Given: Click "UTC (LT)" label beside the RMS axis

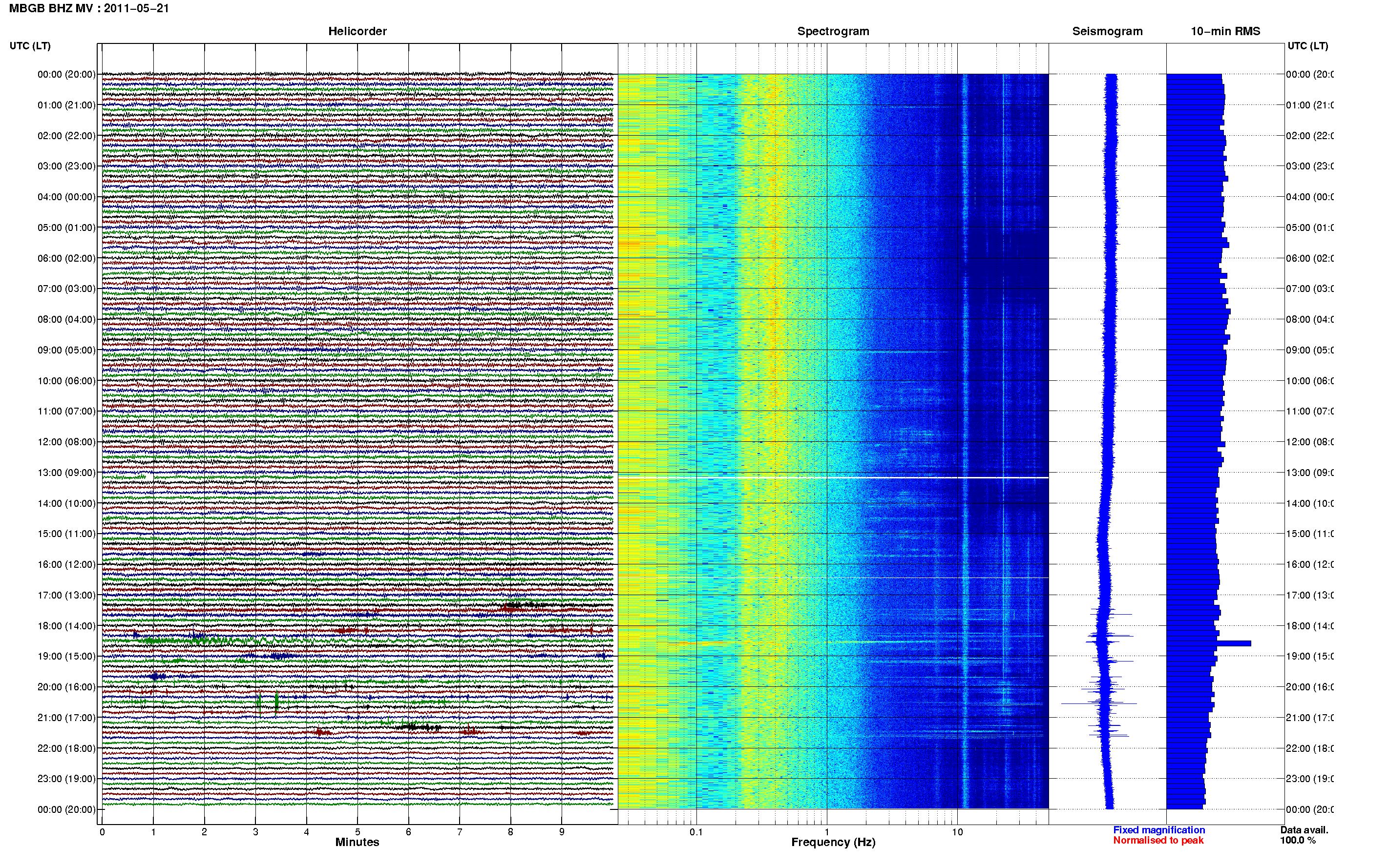Looking at the screenshot, I should (1307, 46).
